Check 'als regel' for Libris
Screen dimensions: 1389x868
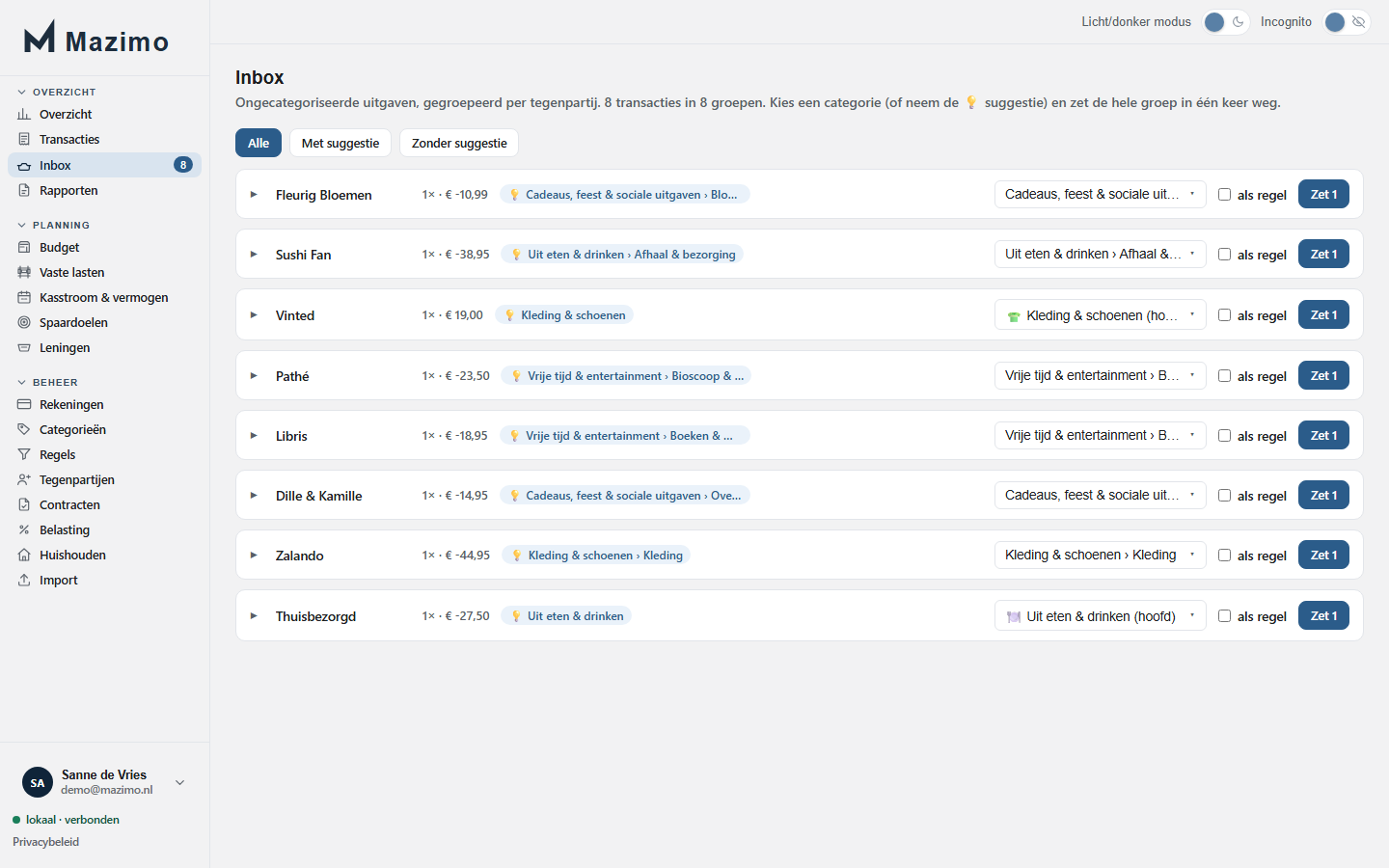coord(1224,435)
